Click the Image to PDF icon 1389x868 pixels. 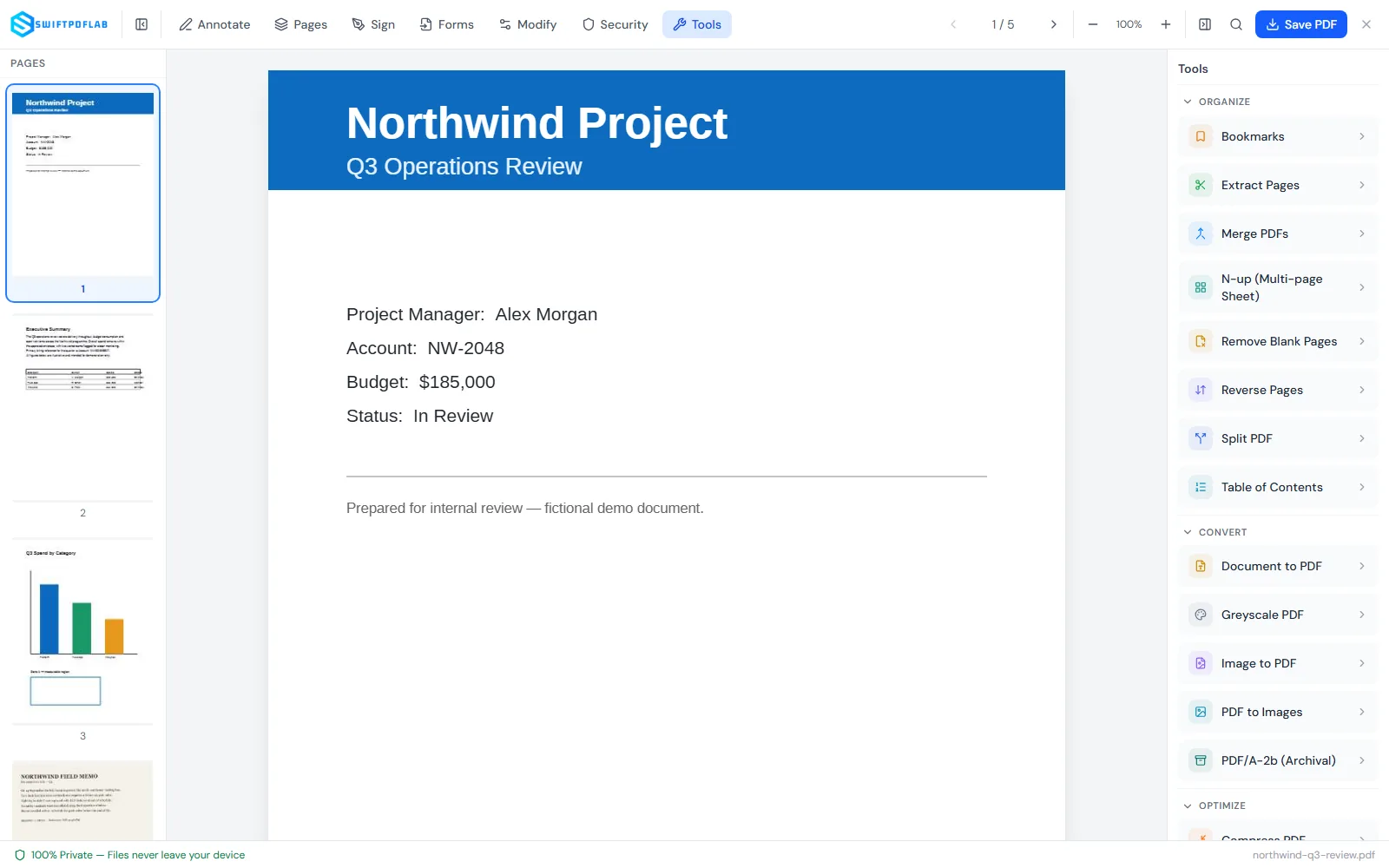(1201, 663)
